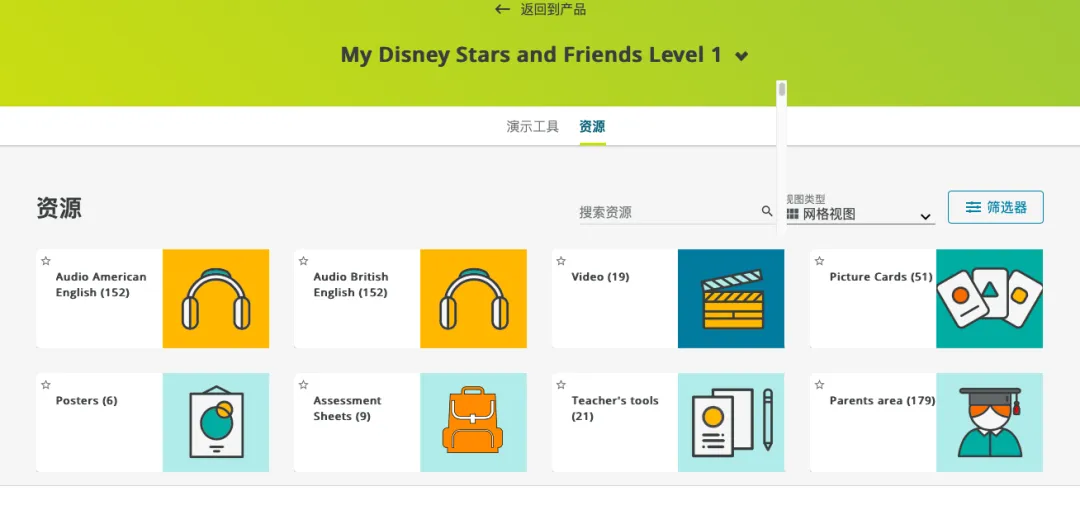Open Picture Cards (51) label
Viewport: 1080px width, 510px height.
(x=881, y=277)
